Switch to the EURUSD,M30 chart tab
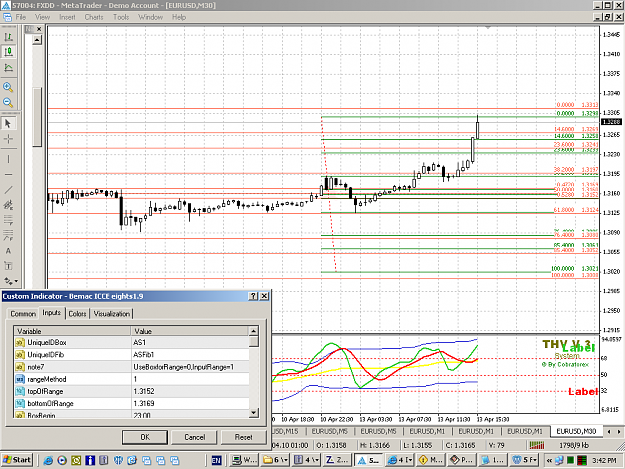The image size is (625, 469). (576, 431)
